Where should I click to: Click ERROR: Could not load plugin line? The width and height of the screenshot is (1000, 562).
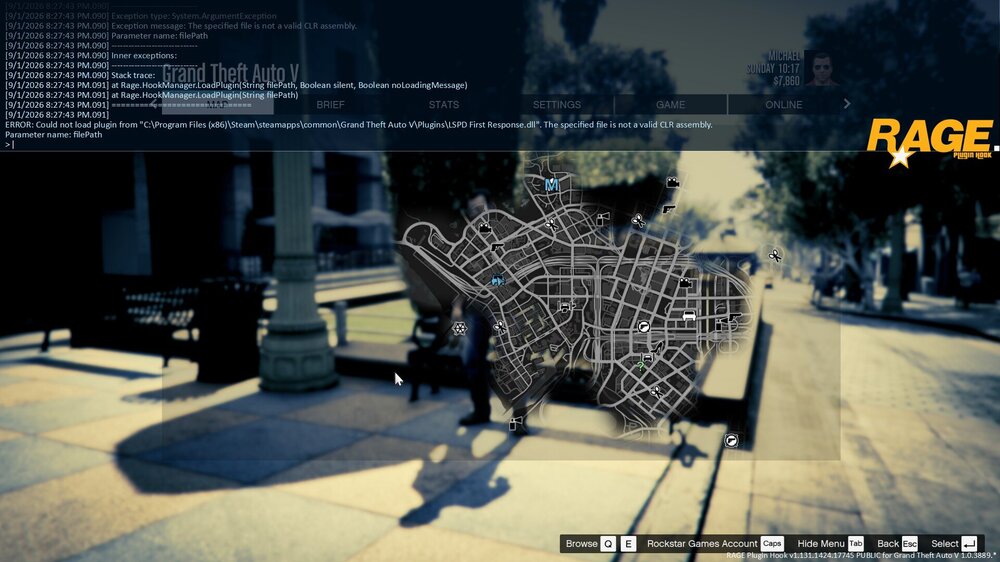click(359, 125)
